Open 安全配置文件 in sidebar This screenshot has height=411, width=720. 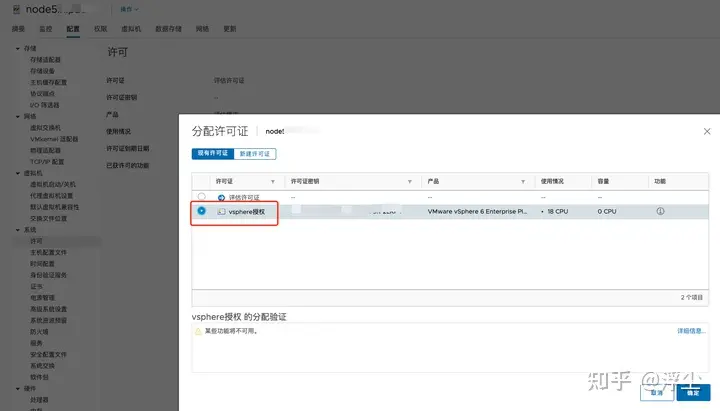[49, 355]
